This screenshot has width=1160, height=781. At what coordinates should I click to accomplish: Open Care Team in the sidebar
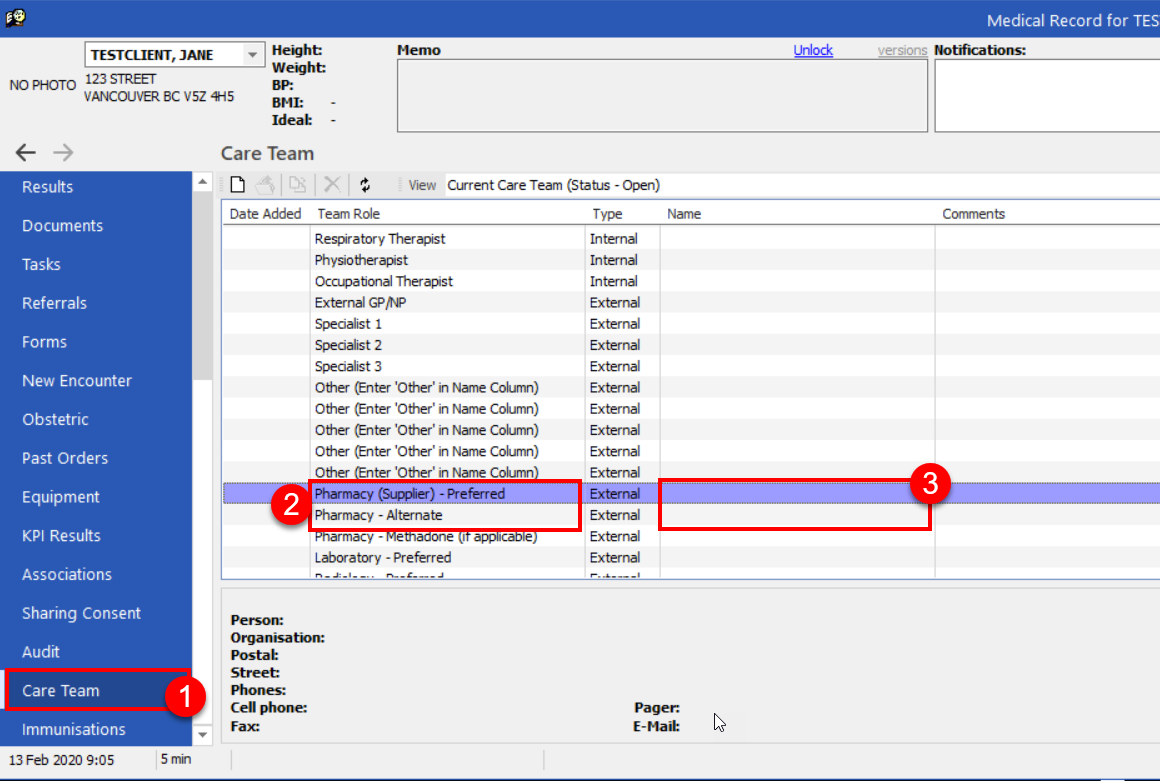61,691
